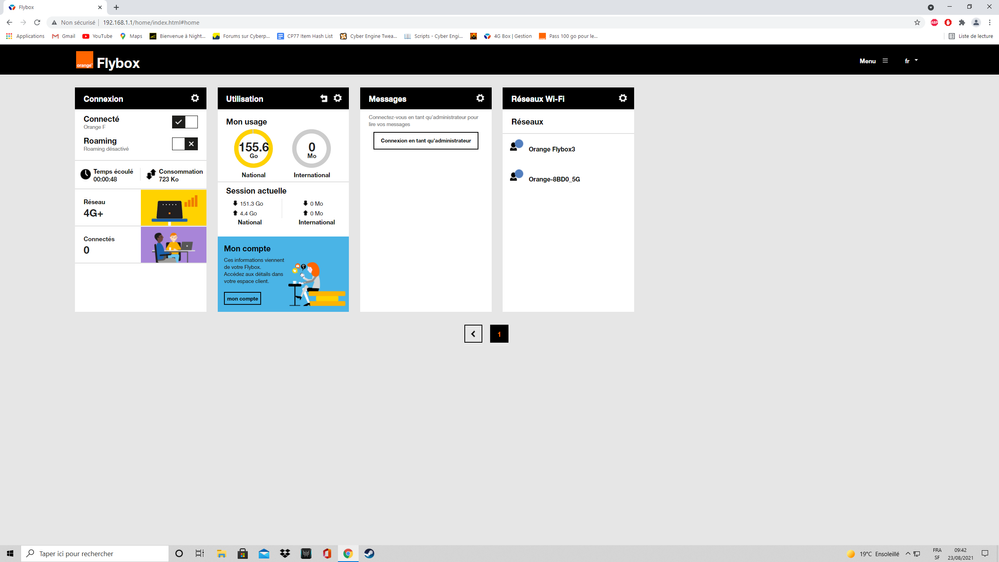Bookmark this page with star icon
The image size is (999, 562).
[x=917, y=22]
